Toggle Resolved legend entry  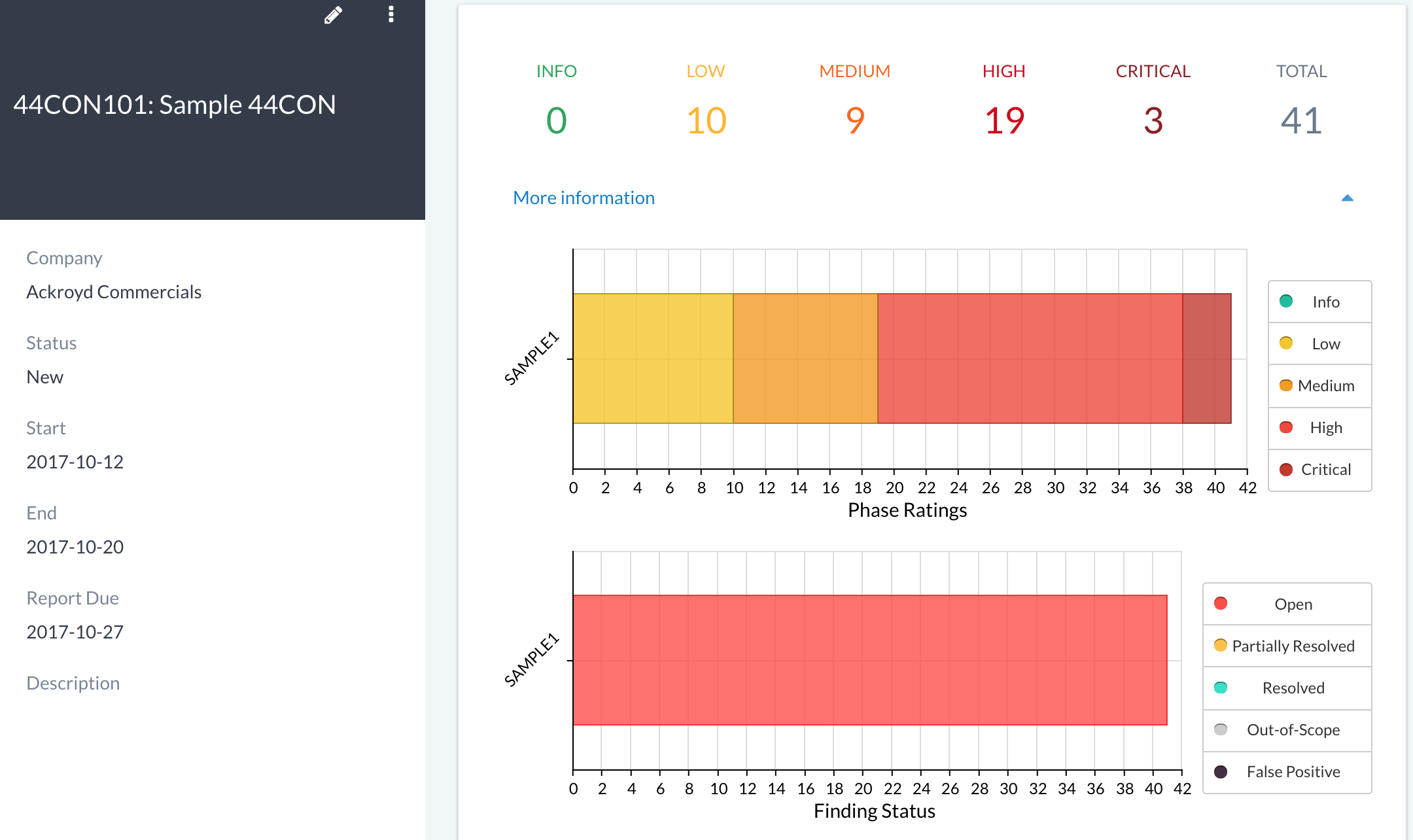click(1287, 688)
